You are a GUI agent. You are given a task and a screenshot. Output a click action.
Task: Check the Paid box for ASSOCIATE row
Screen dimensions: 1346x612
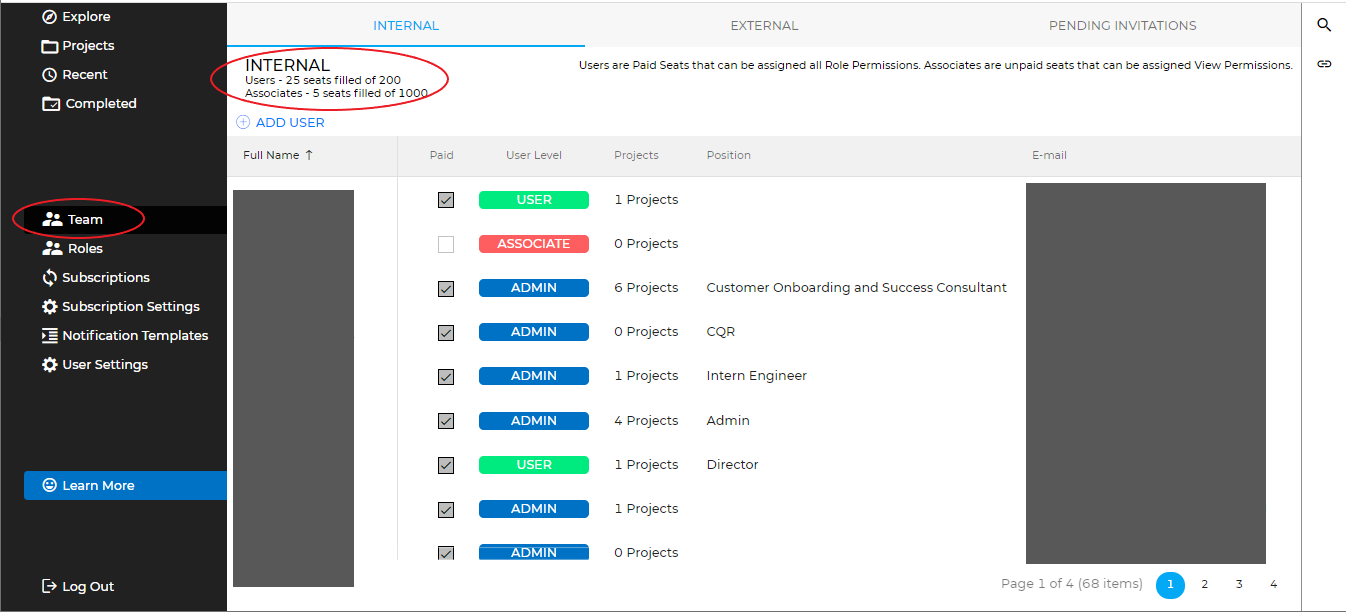point(446,244)
